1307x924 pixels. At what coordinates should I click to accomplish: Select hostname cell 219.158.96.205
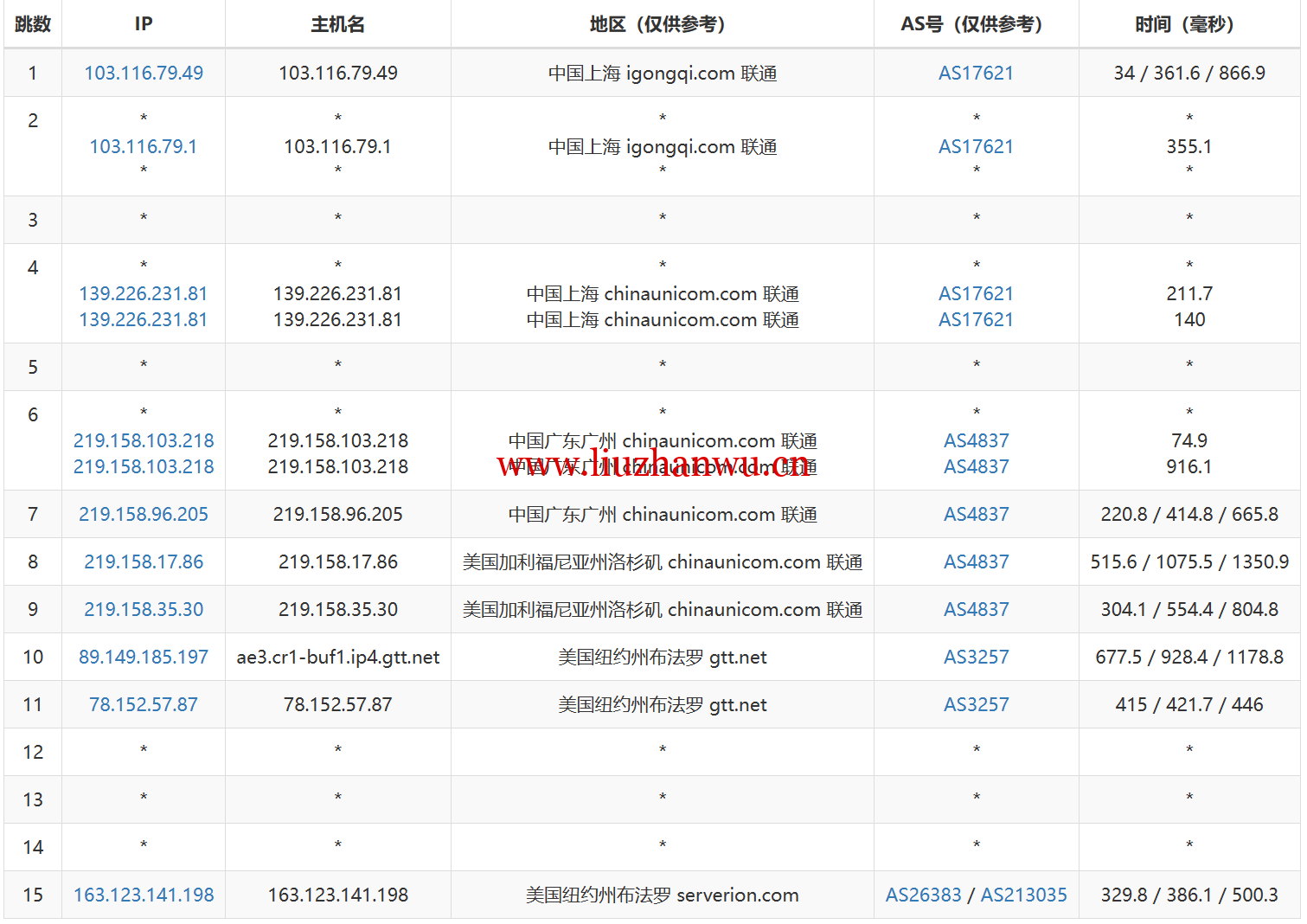pos(337,514)
